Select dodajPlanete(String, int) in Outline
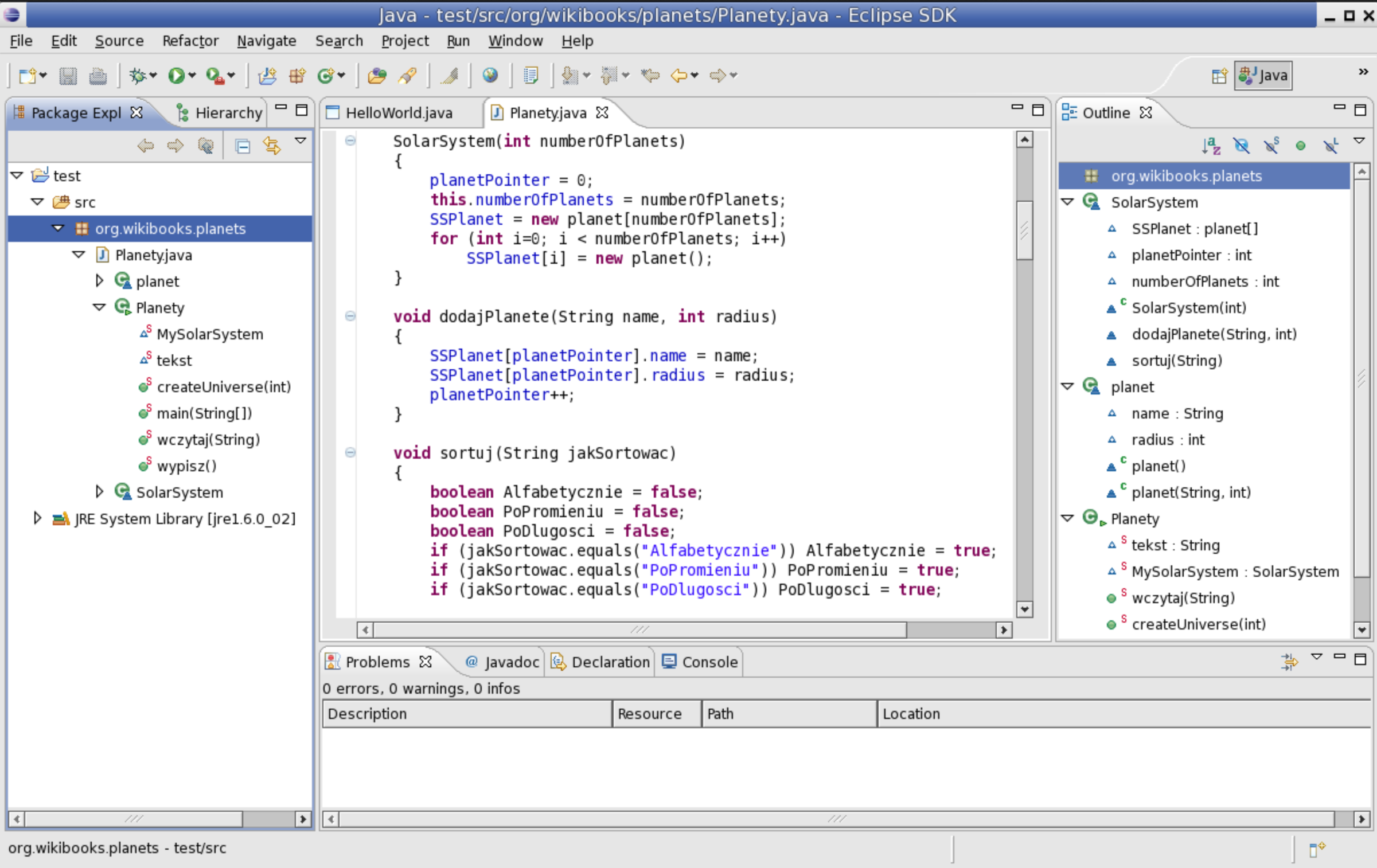This screenshot has width=1377, height=868. coord(1214,334)
